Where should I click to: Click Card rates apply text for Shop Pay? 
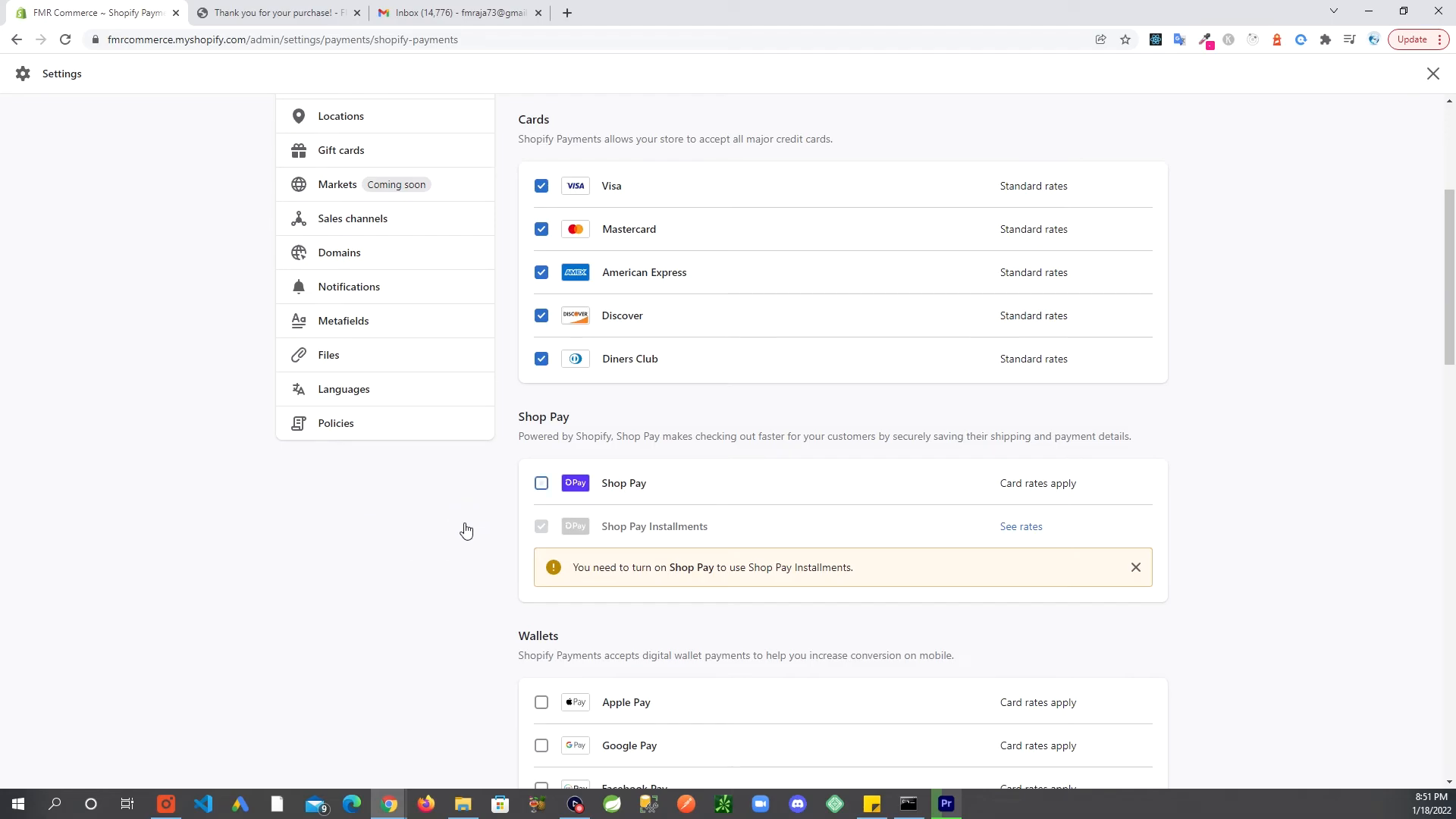(x=1038, y=483)
